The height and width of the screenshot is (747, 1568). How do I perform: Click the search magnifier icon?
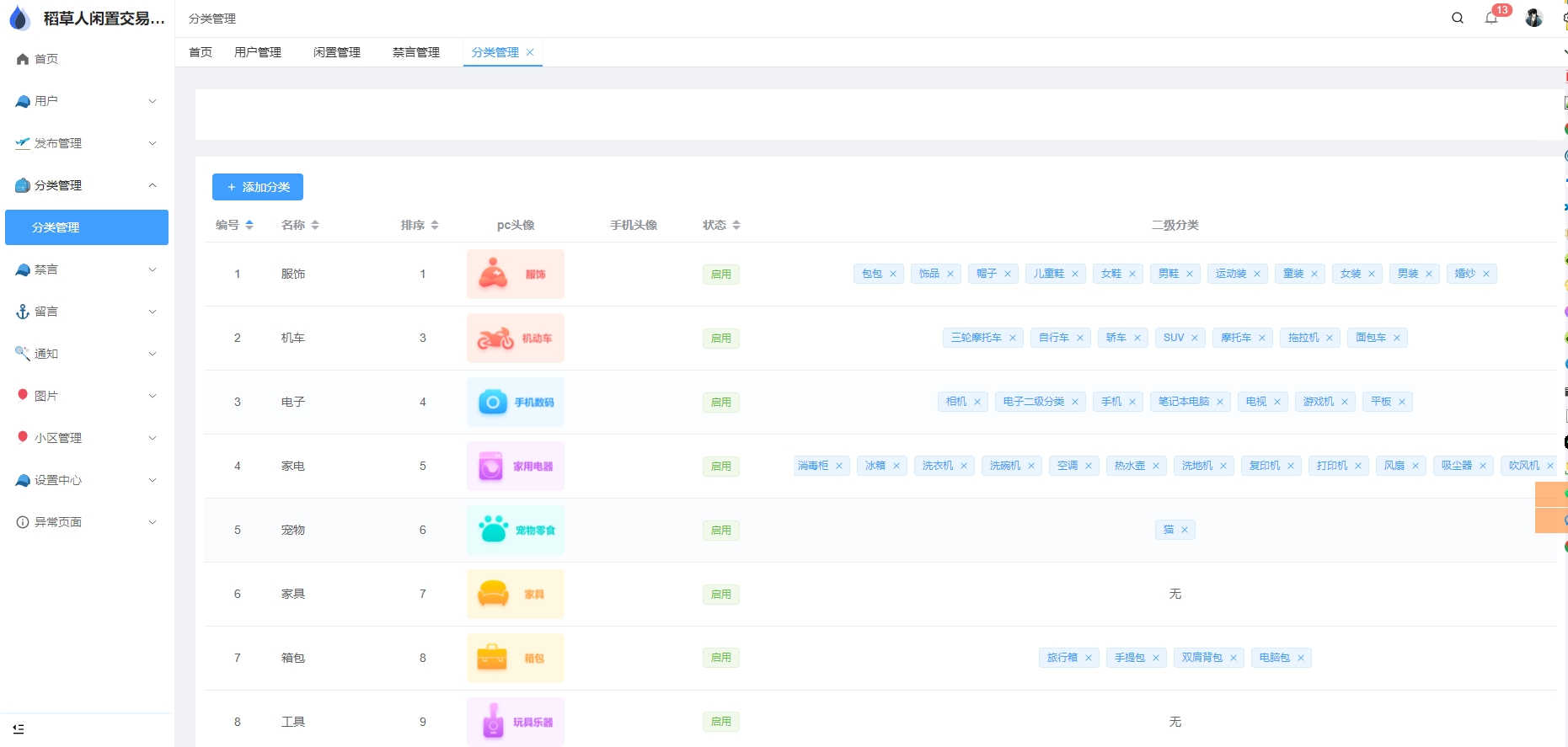[x=1457, y=18]
